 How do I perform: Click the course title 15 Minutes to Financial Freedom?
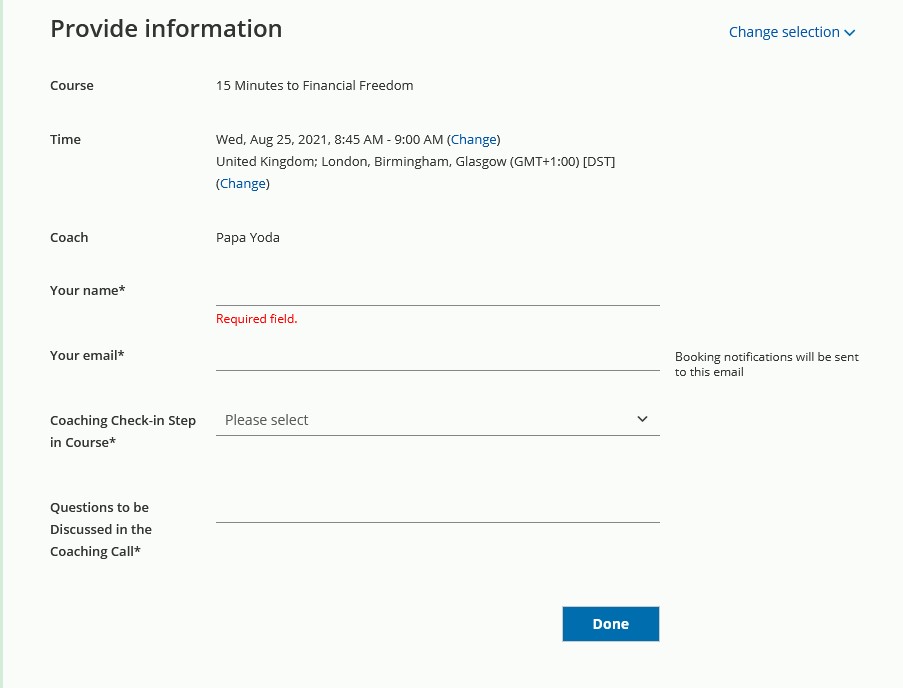[x=314, y=85]
